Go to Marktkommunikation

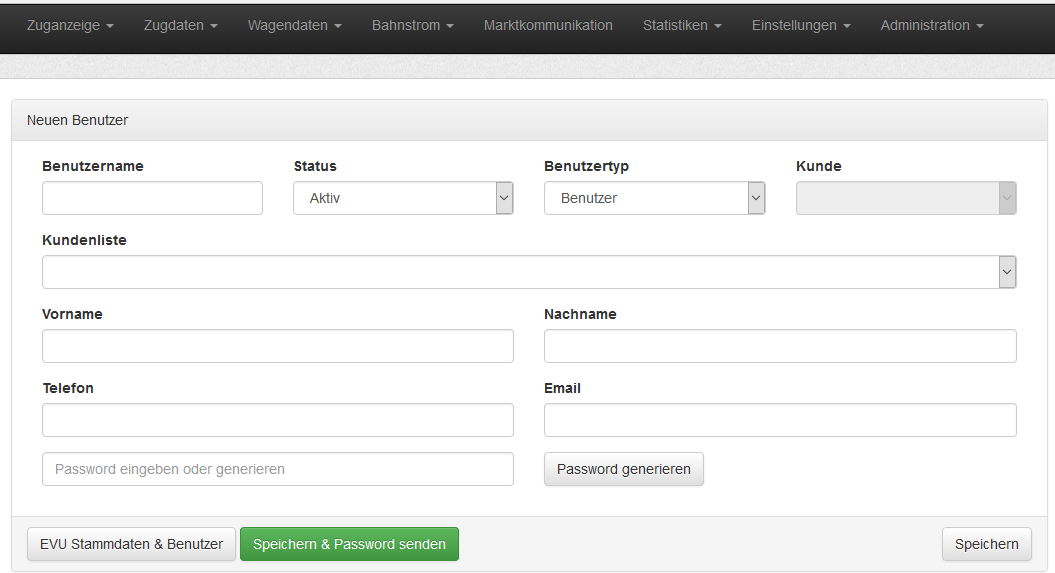pos(548,26)
